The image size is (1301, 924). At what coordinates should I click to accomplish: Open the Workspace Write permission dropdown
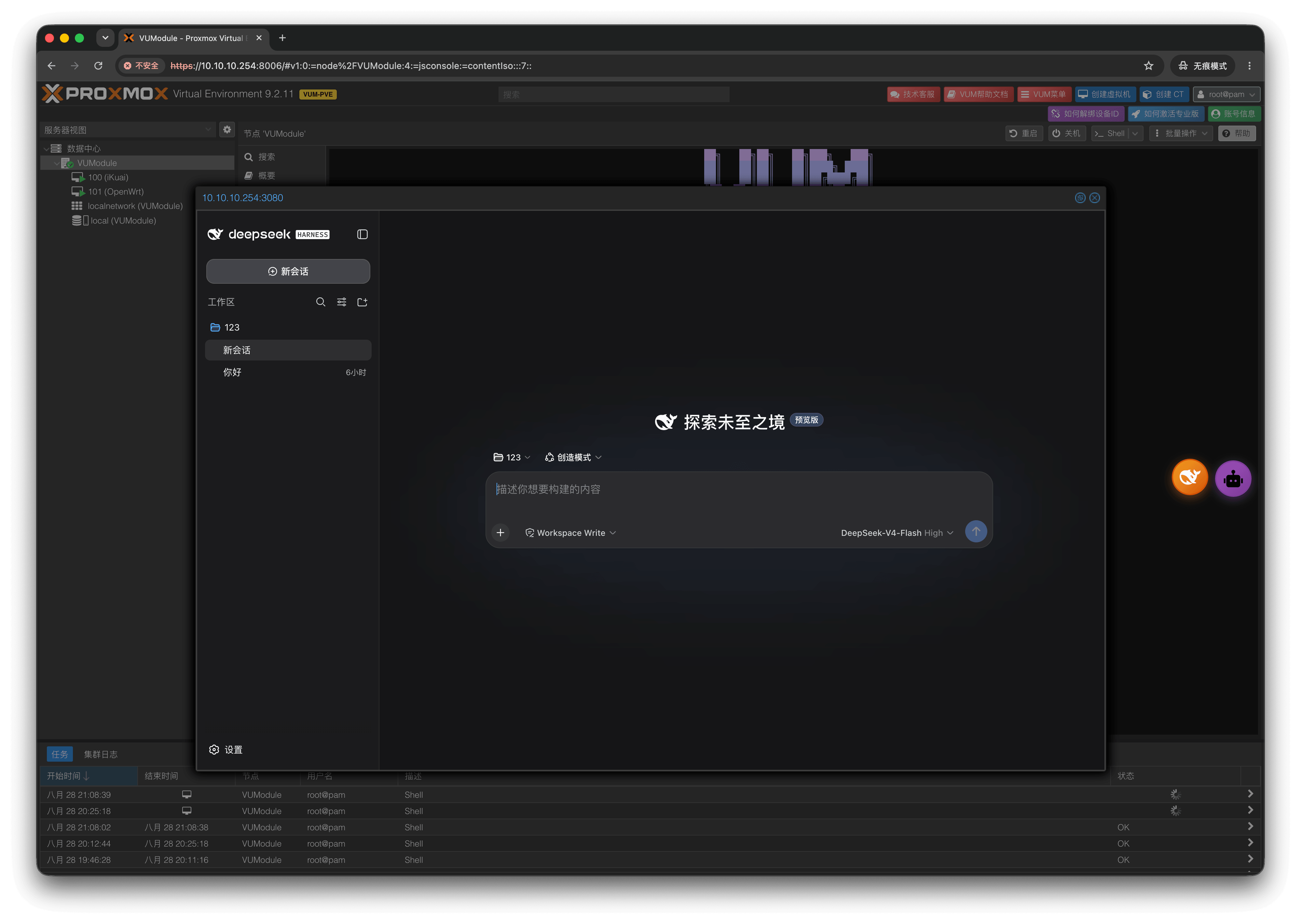pyautogui.click(x=570, y=533)
